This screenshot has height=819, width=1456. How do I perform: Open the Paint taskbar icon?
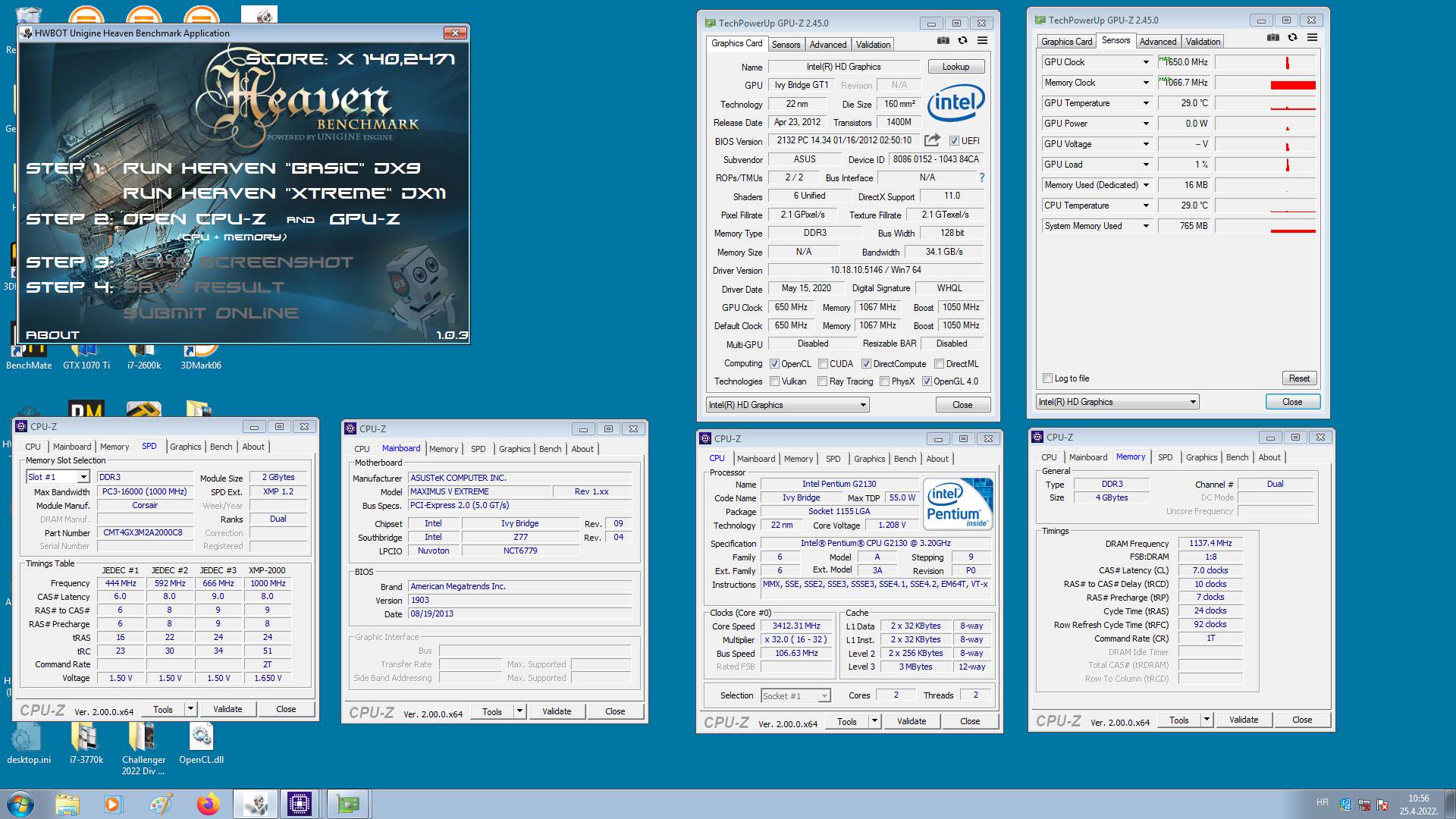coord(160,804)
